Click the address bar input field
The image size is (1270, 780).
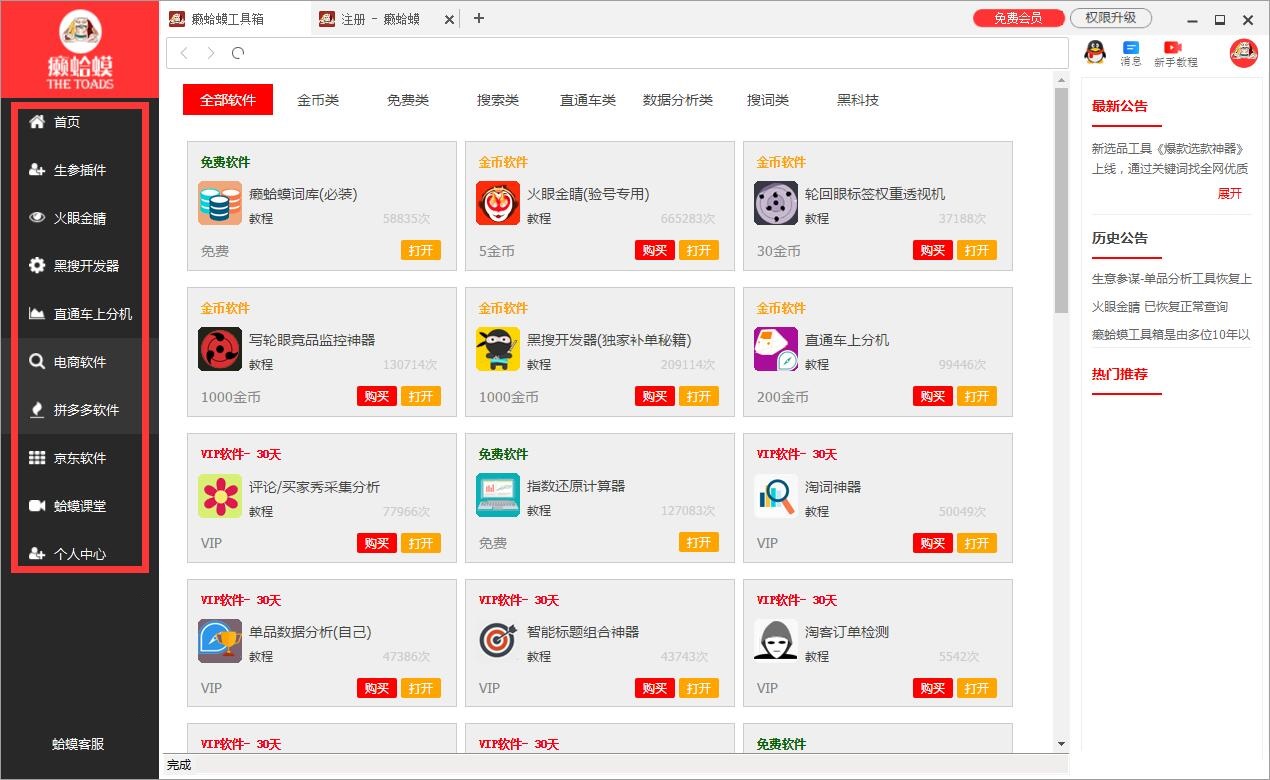(617, 53)
